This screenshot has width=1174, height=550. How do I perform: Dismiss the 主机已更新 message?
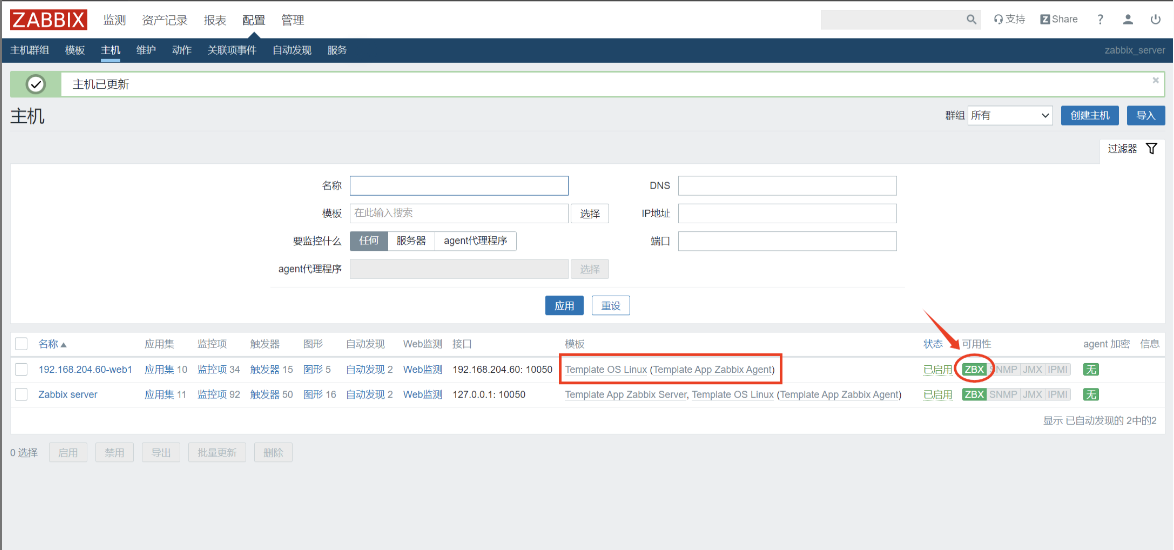pyautogui.click(x=1155, y=79)
